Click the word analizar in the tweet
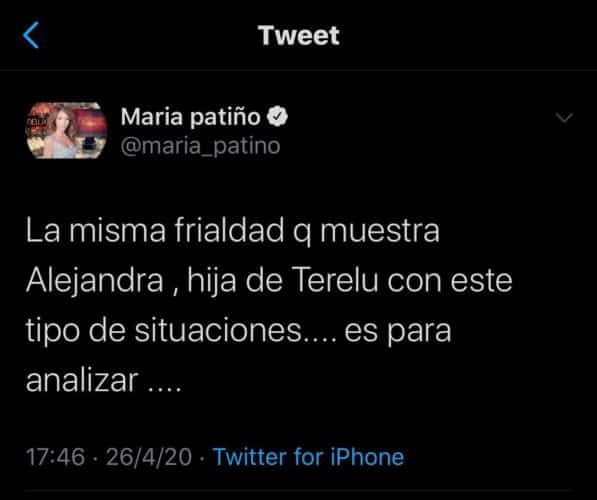 pyautogui.click(x=82, y=380)
